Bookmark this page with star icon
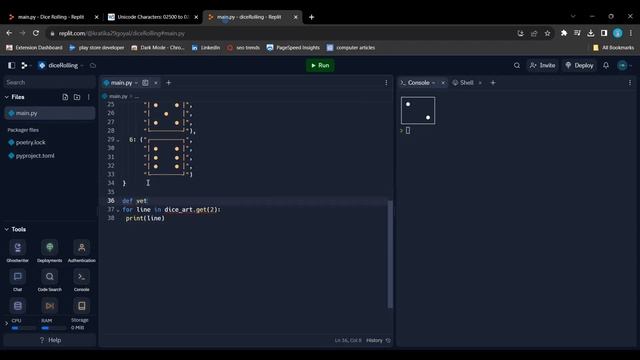This screenshot has width=640, height=360. click(547, 33)
